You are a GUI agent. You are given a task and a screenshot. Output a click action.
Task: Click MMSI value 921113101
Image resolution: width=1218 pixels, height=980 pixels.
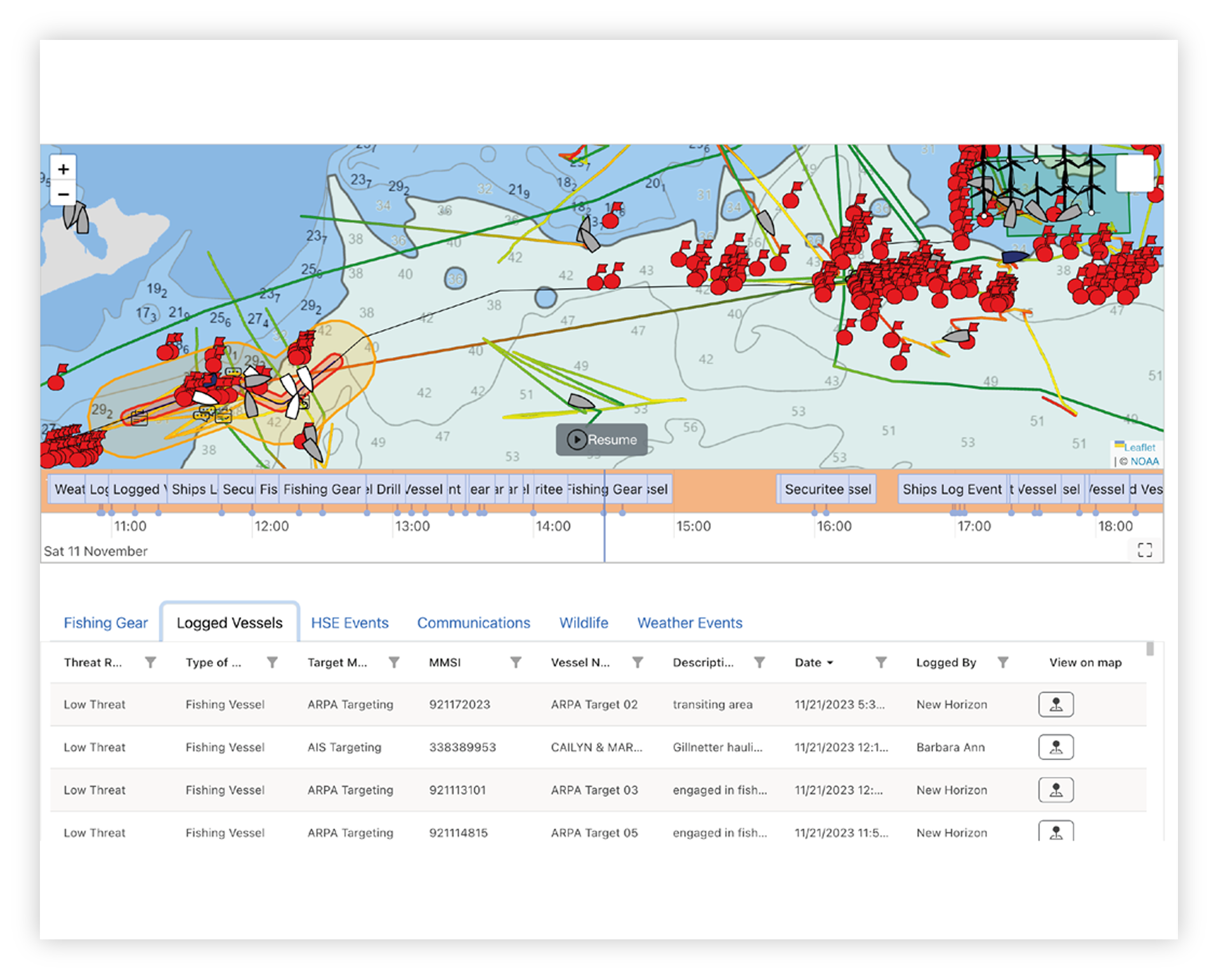457,790
